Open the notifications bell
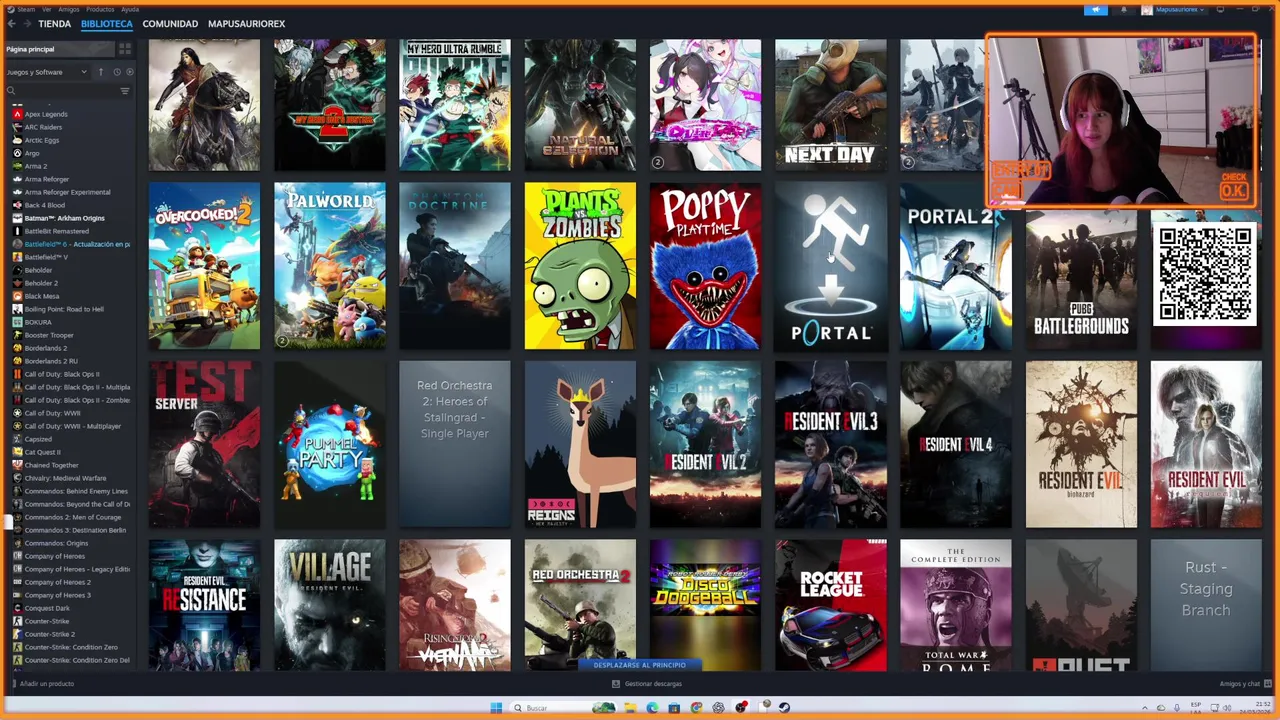 (1123, 9)
